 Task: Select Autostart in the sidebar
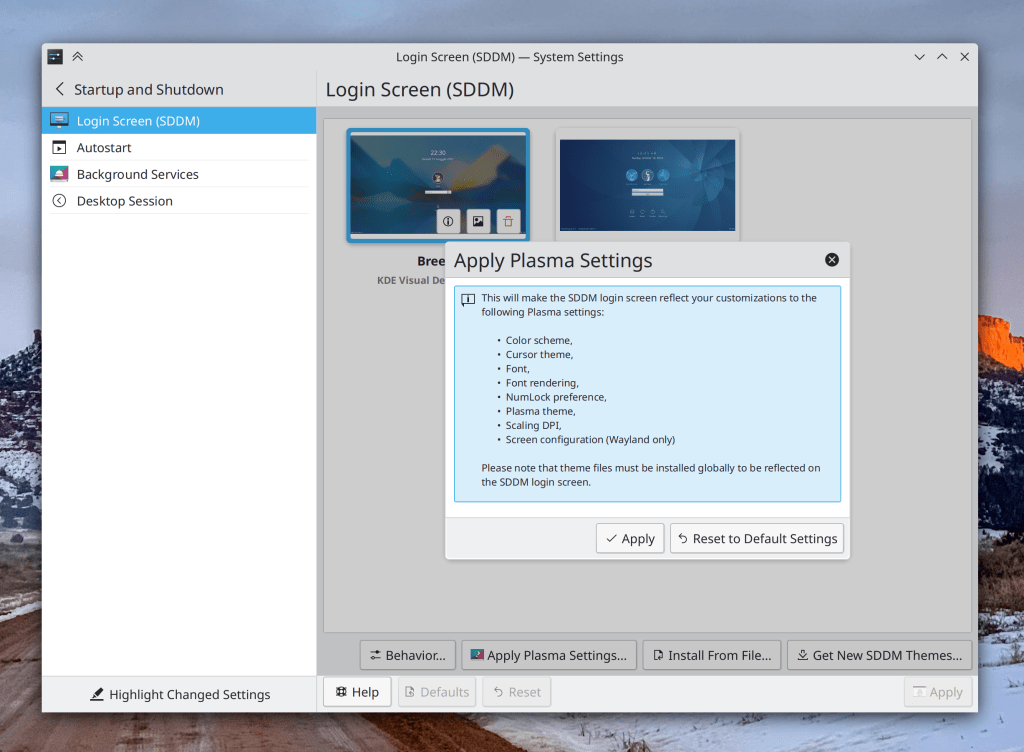click(x=104, y=147)
